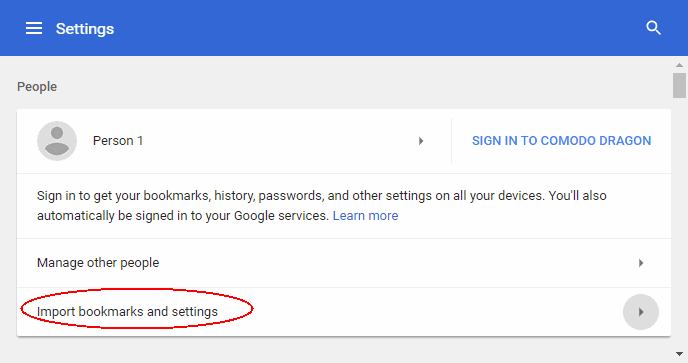Click the highlighted Import bookmarks arrow

click(641, 312)
